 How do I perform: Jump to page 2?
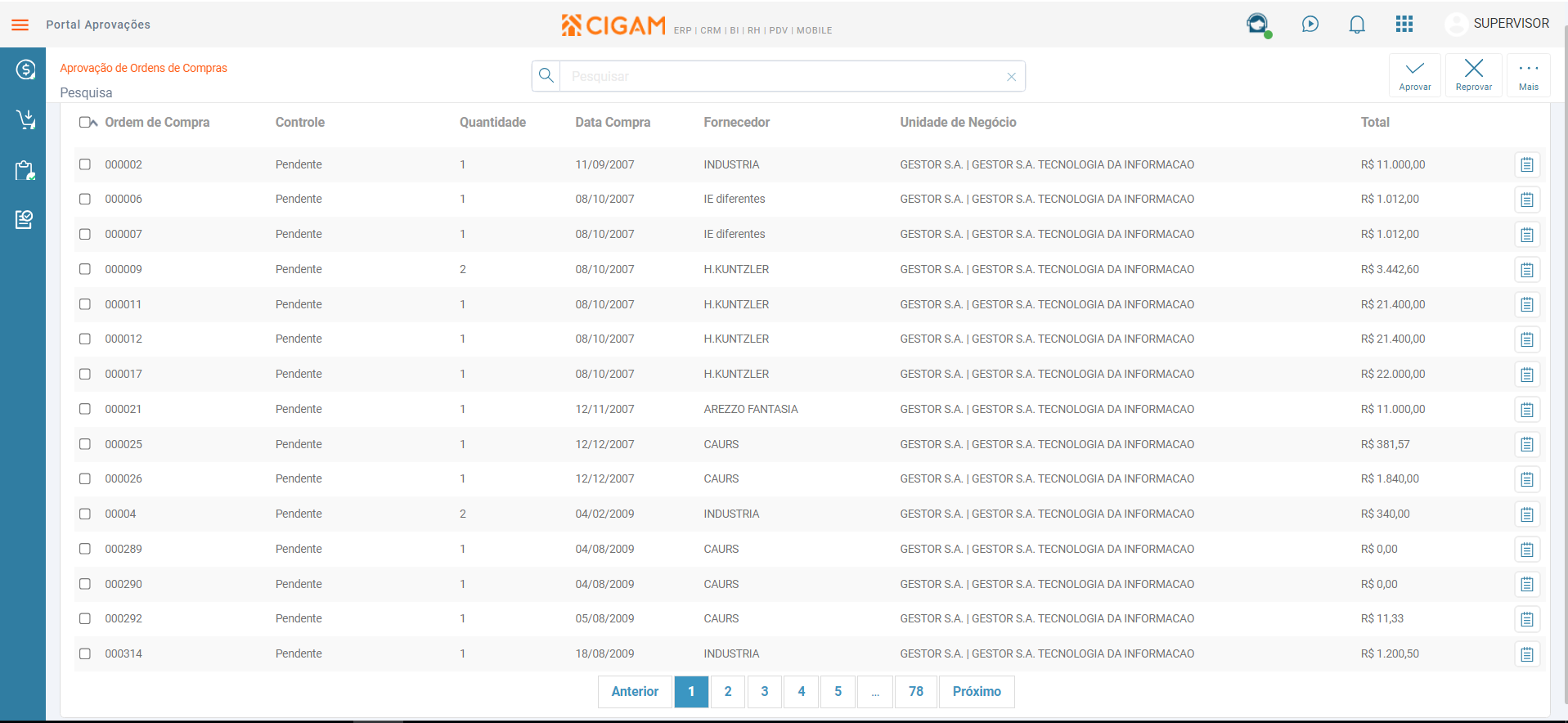(728, 692)
